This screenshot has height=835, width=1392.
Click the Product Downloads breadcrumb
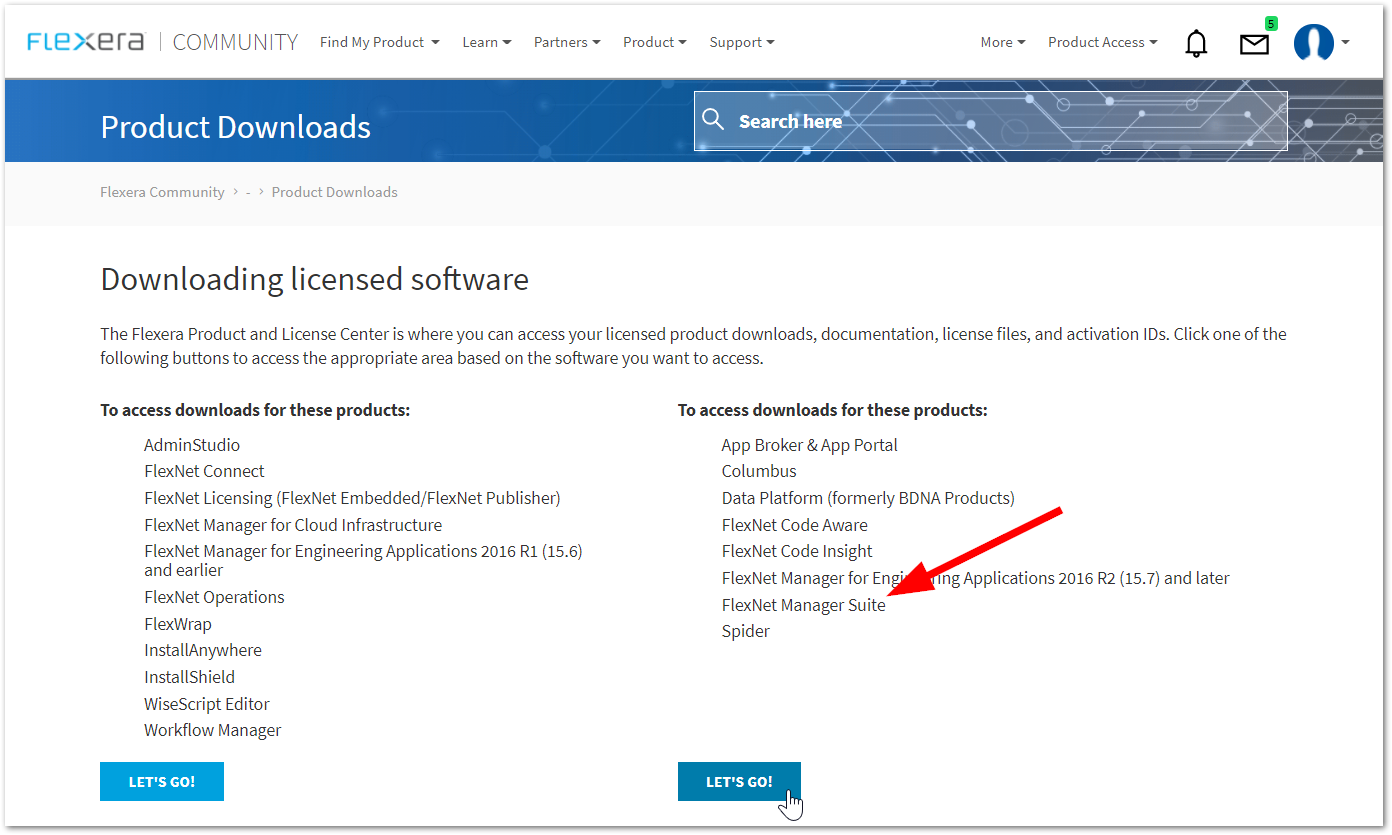point(334,192)
